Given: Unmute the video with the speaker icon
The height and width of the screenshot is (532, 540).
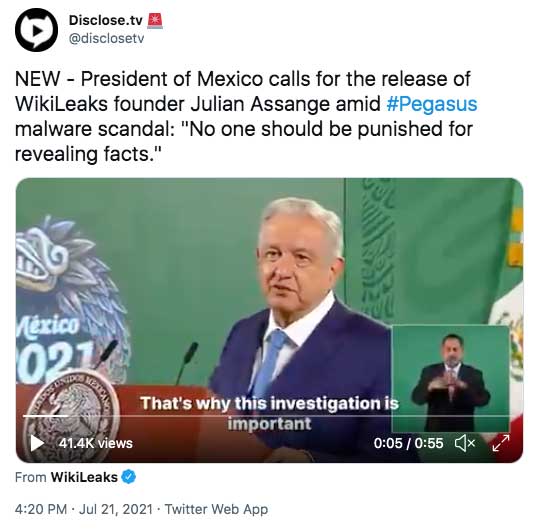Looking at the screenshot, I should point(465,443).
